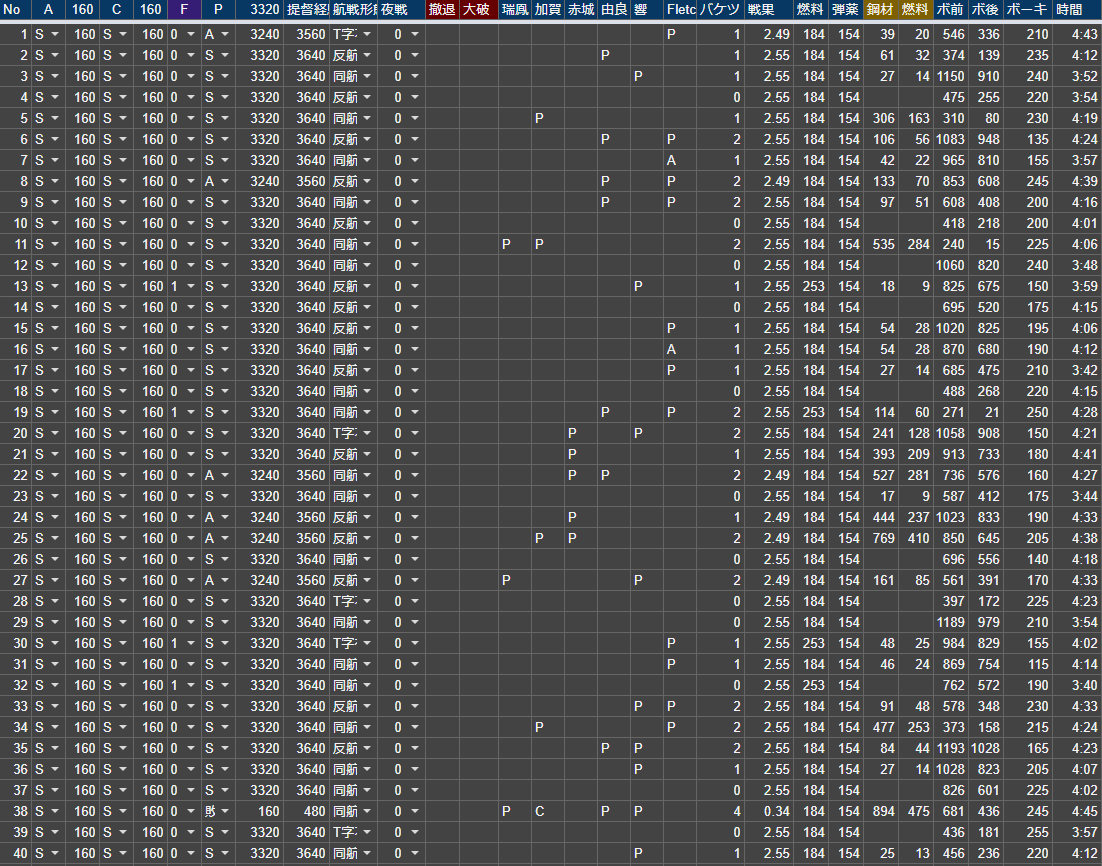The width and height of the screenshot is (1102, 866).
Task: Select the 夜戦 column header
Action: (x=401, y=10)
